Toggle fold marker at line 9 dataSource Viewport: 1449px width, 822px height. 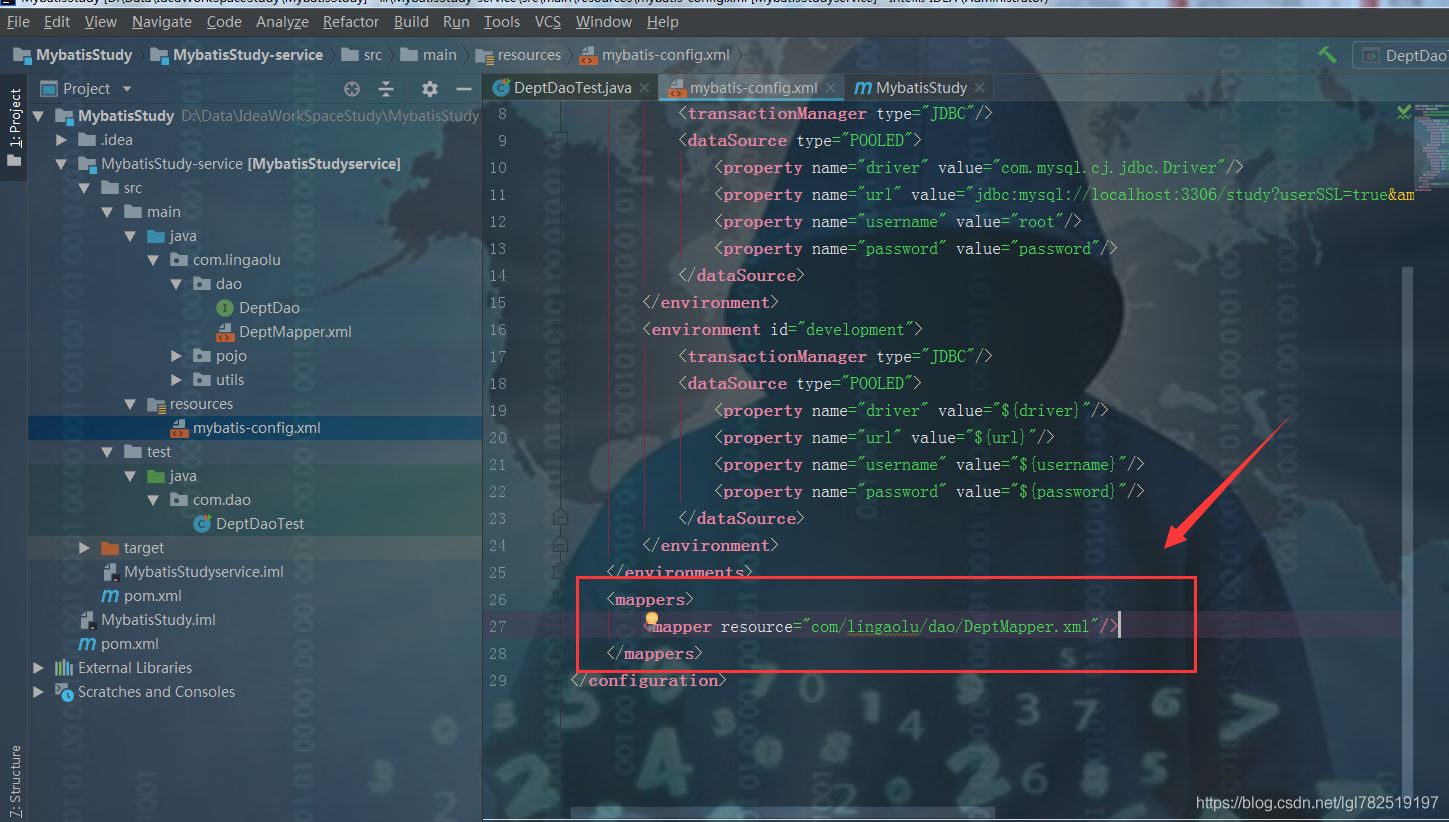(x=560, y=140)
